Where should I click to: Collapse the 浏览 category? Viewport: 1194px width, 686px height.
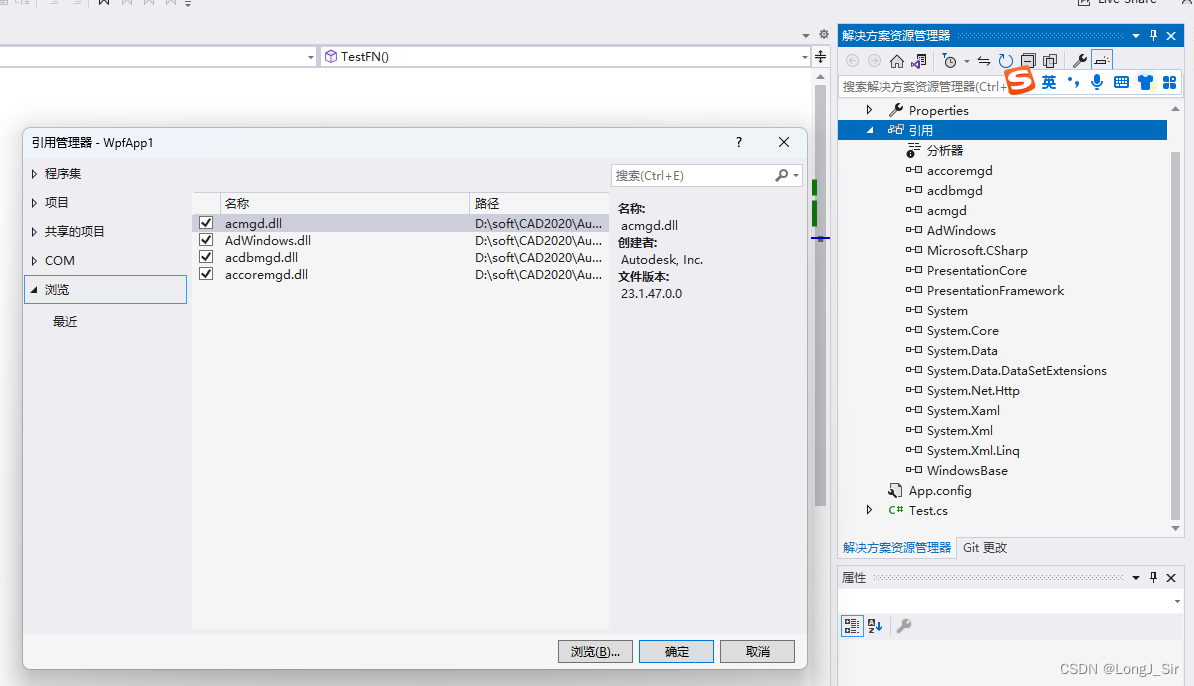(34, 289)
